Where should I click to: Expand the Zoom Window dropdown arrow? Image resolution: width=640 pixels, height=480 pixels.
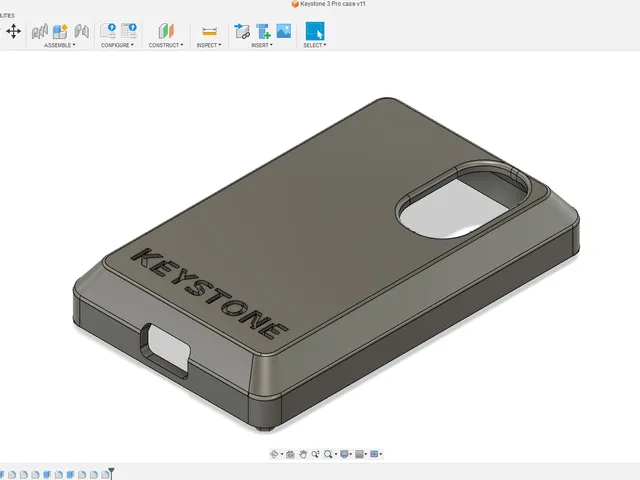(x=336, y=454)
